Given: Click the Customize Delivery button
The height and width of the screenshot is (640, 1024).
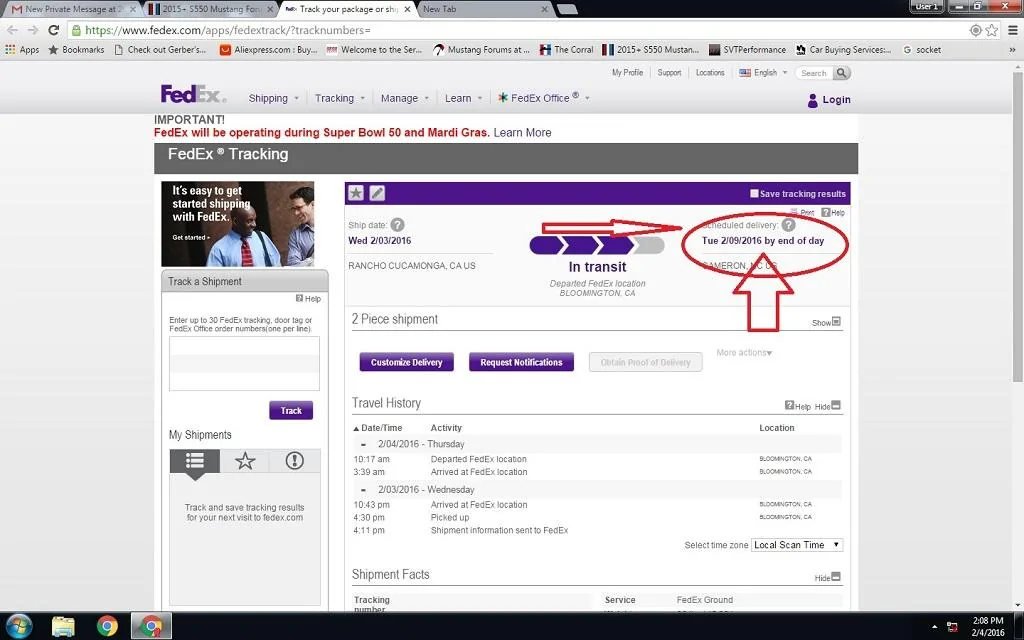Looking at the screenshot, I should (x=406, y=362).
